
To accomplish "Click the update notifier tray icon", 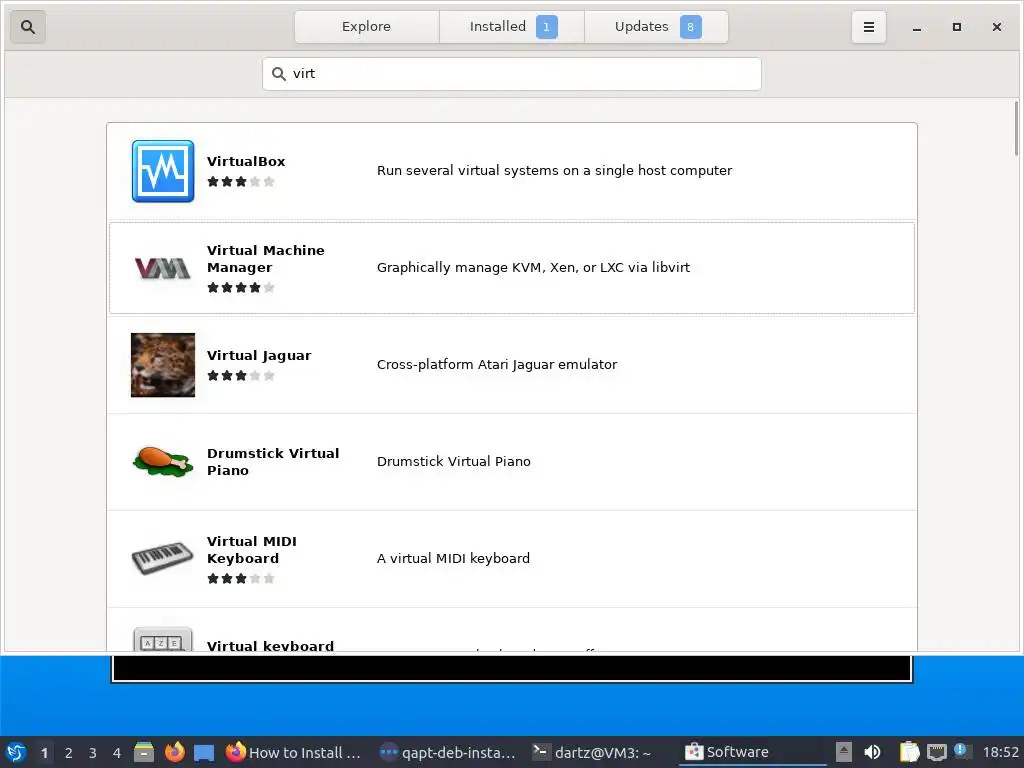I will tap(961, 751).
